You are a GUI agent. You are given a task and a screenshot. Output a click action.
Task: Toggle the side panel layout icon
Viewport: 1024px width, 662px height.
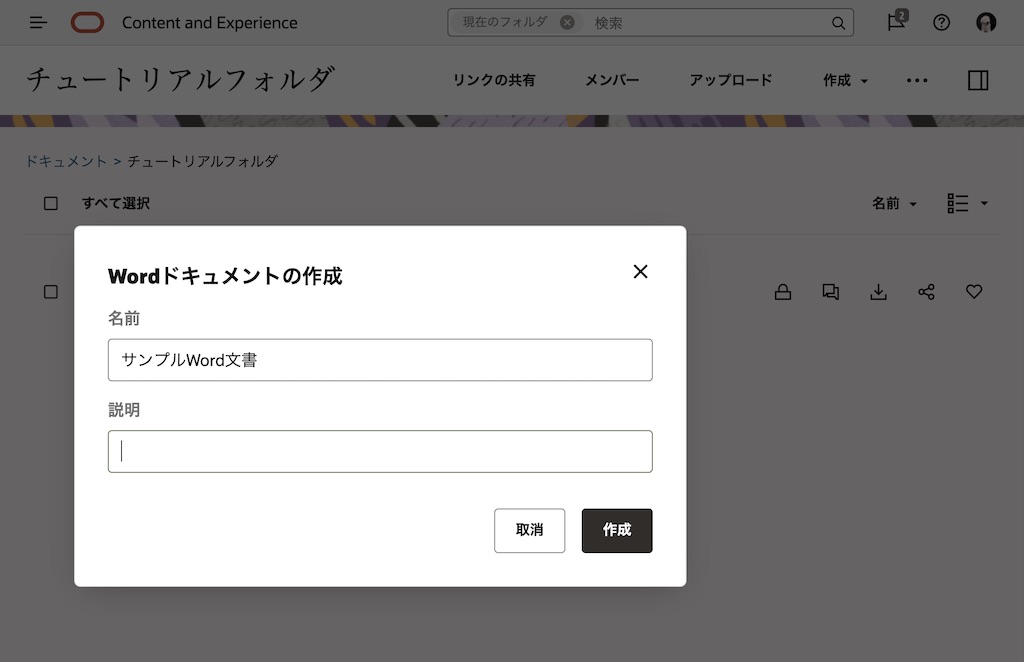pos(977,80)
